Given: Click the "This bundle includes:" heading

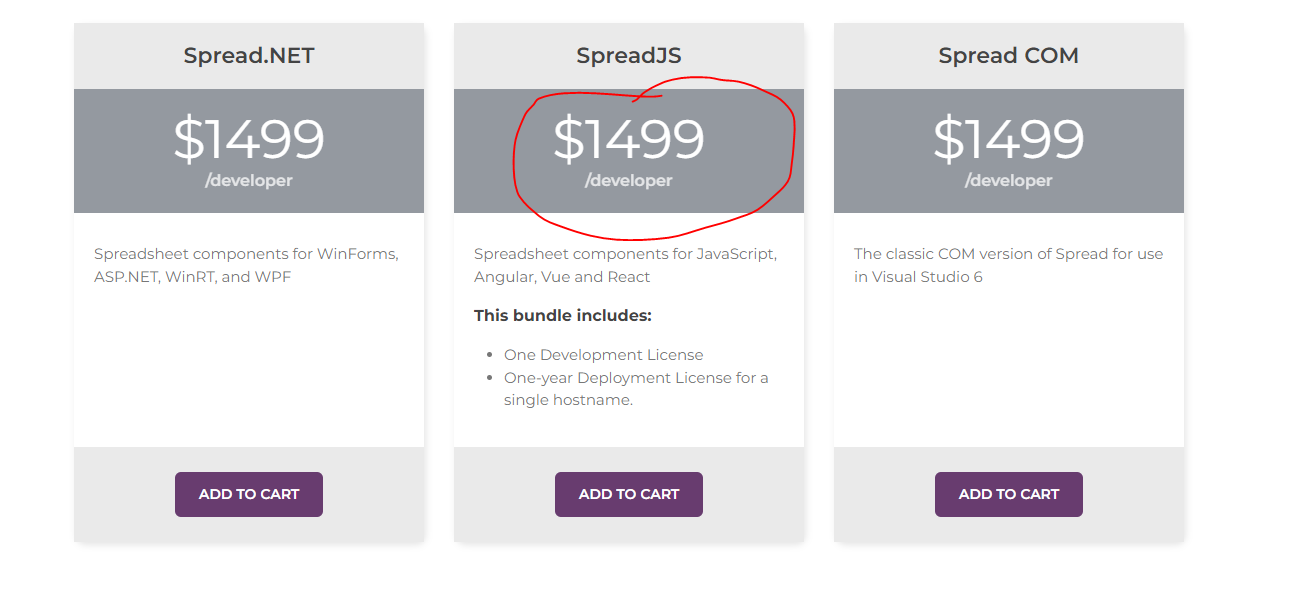Looking at the screenshot, I should pos(563,316).
